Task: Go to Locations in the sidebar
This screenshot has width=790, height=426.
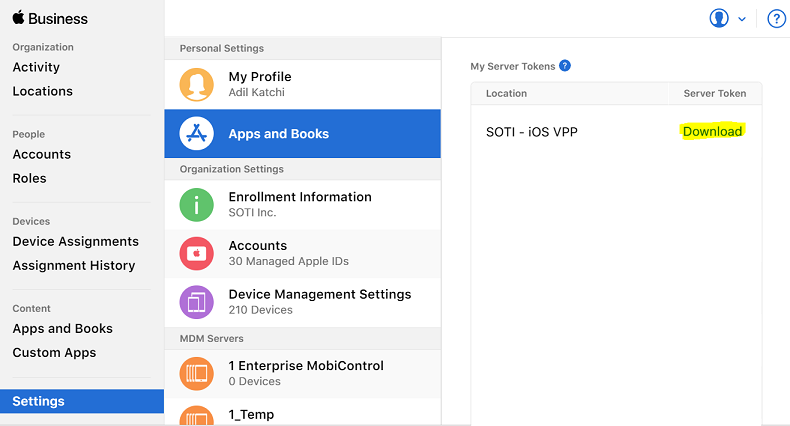Action: tap(42, 91)
